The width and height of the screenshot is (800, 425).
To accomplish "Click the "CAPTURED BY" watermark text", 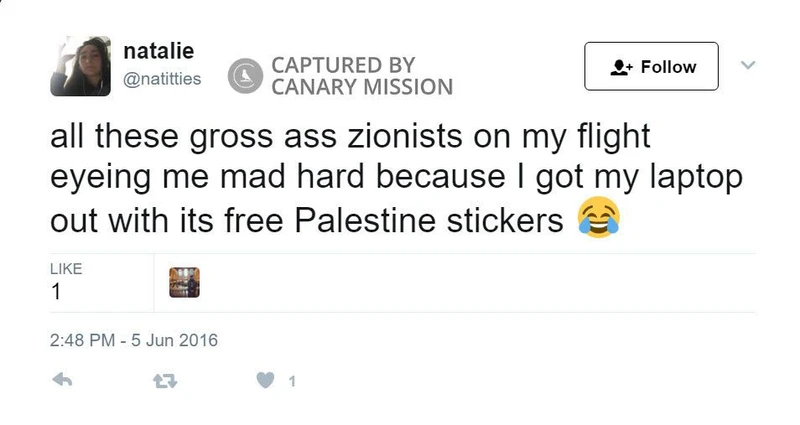I will pyautogui.click(x=343, y=64).
